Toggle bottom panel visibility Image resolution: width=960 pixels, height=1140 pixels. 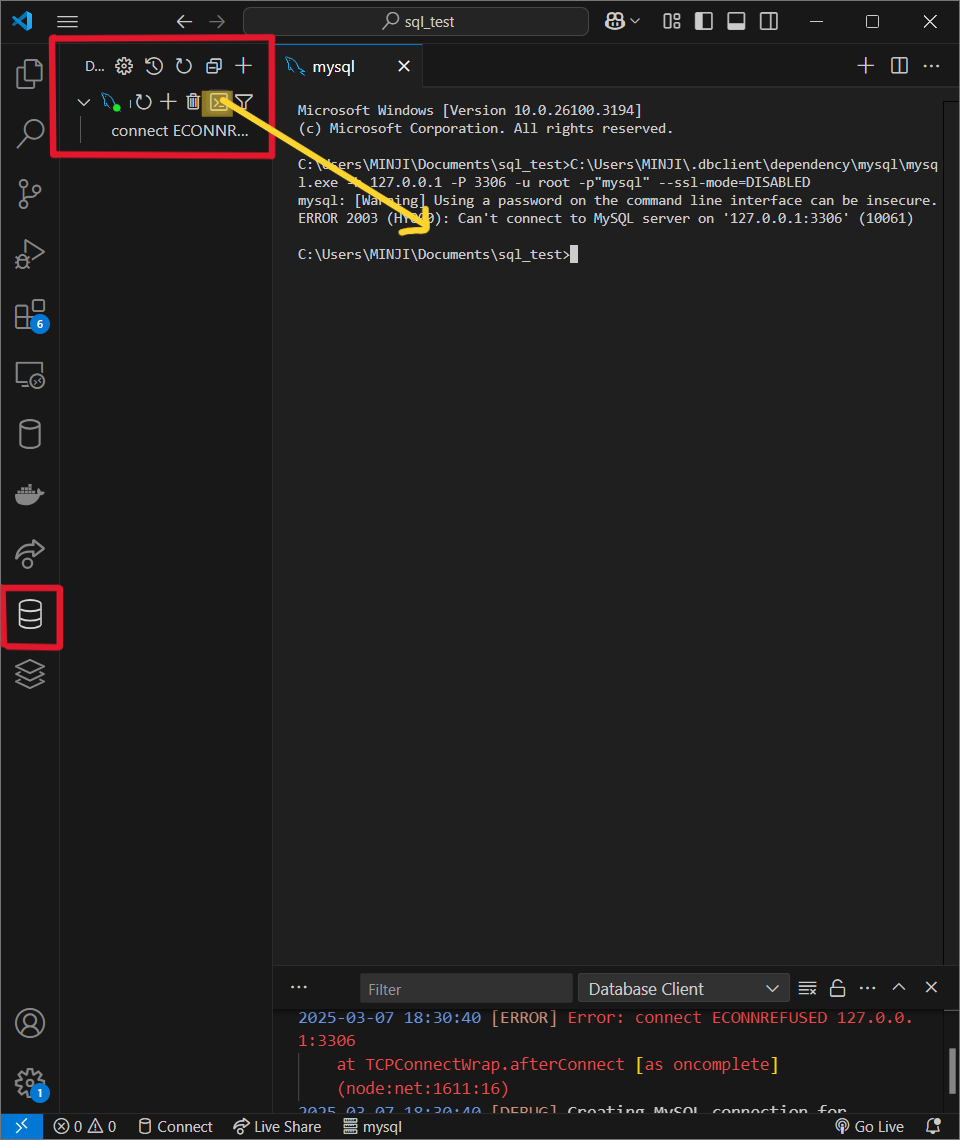coord(736,21)
